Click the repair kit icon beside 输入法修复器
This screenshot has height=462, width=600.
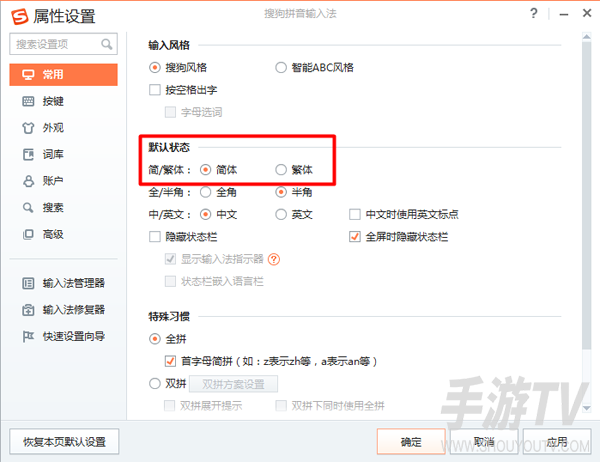point(28,310)
